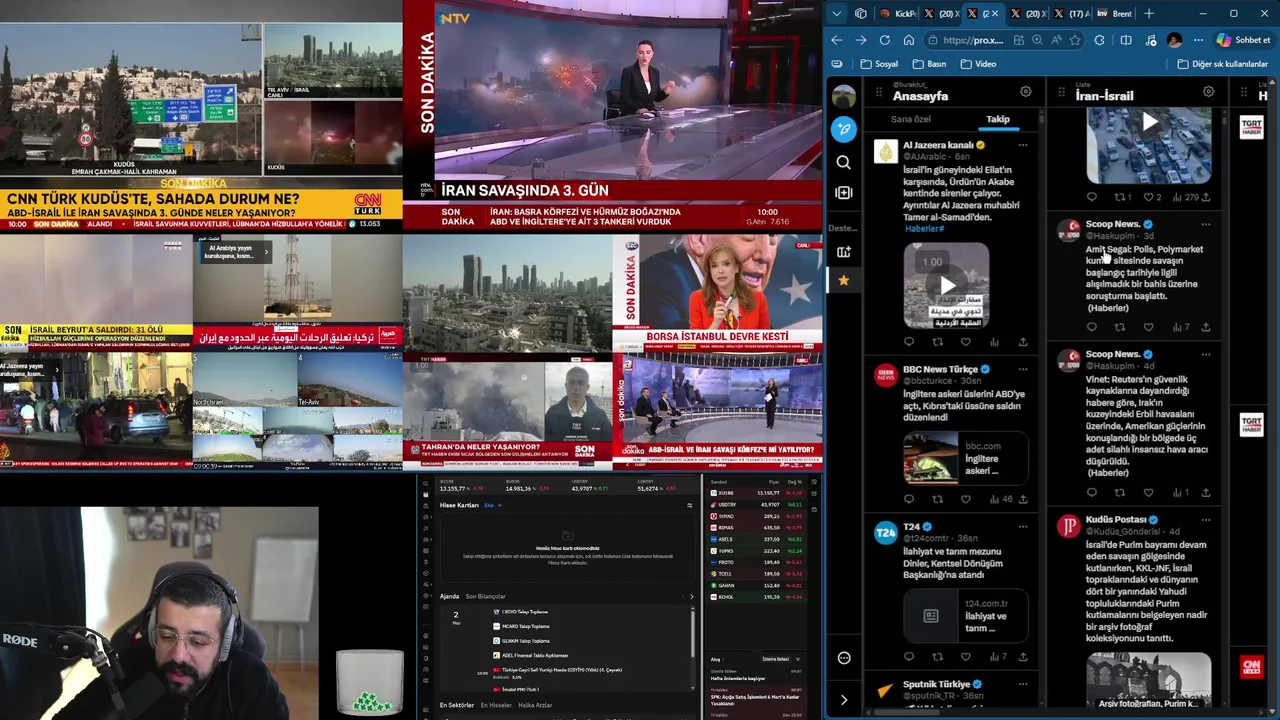
Task: Open the zoom magnifier icon in address bar
Action: pyautogui.click(x=1037, y=40)
